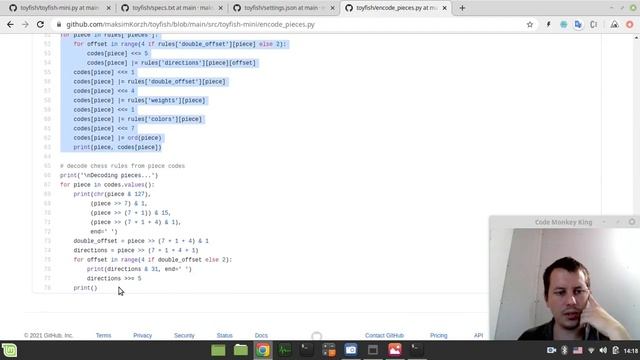Open the Docs footer link
This screenshot has width=640, height=360.
click(261, 336)
